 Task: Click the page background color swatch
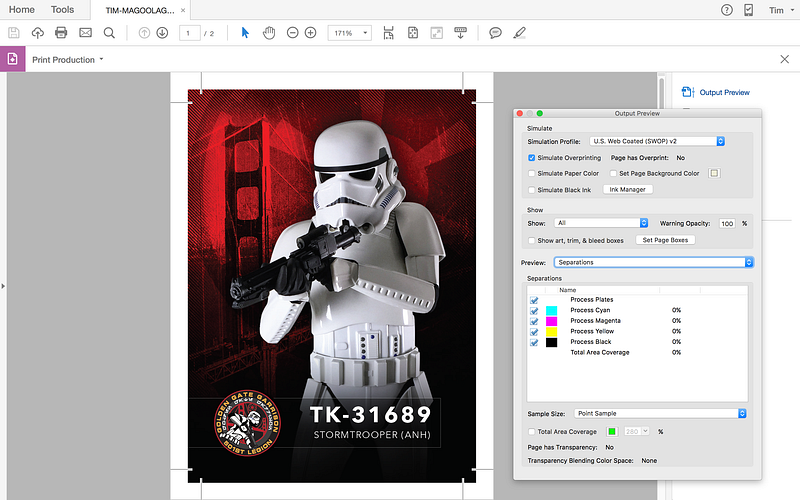tap(714, 173)
